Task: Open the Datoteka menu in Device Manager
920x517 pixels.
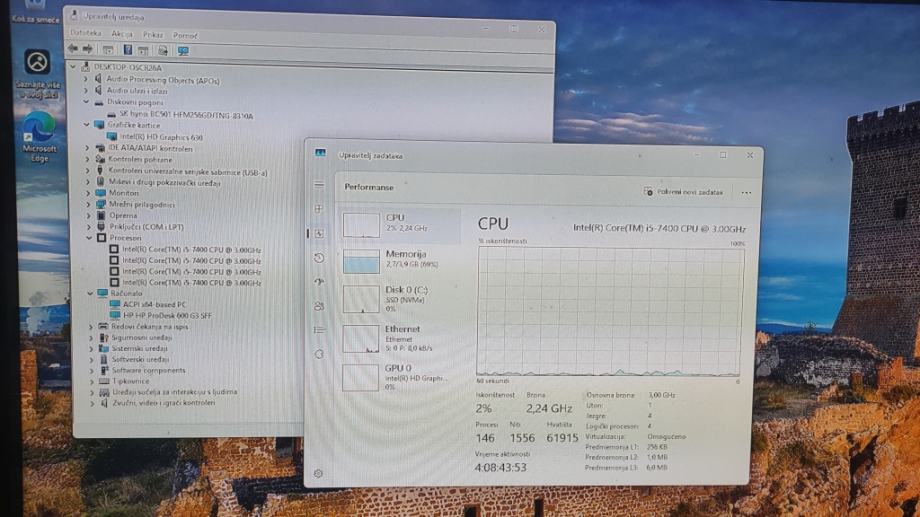Action: pos(86,33)
